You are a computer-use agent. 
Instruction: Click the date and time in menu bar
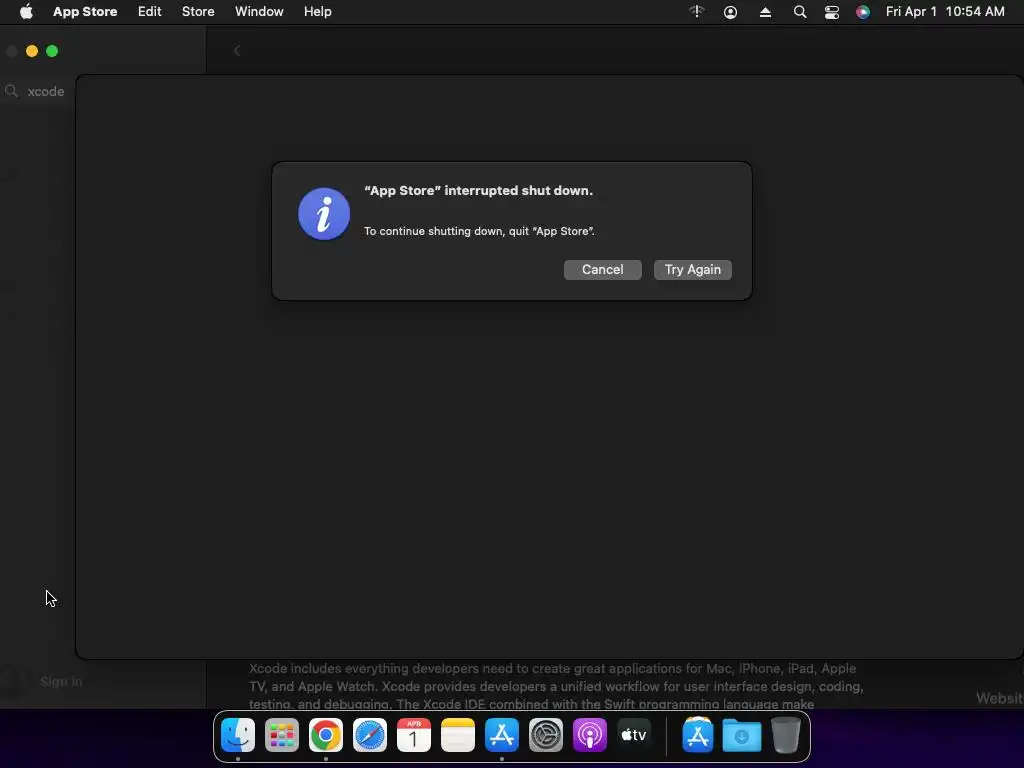(x=945, y=12)
